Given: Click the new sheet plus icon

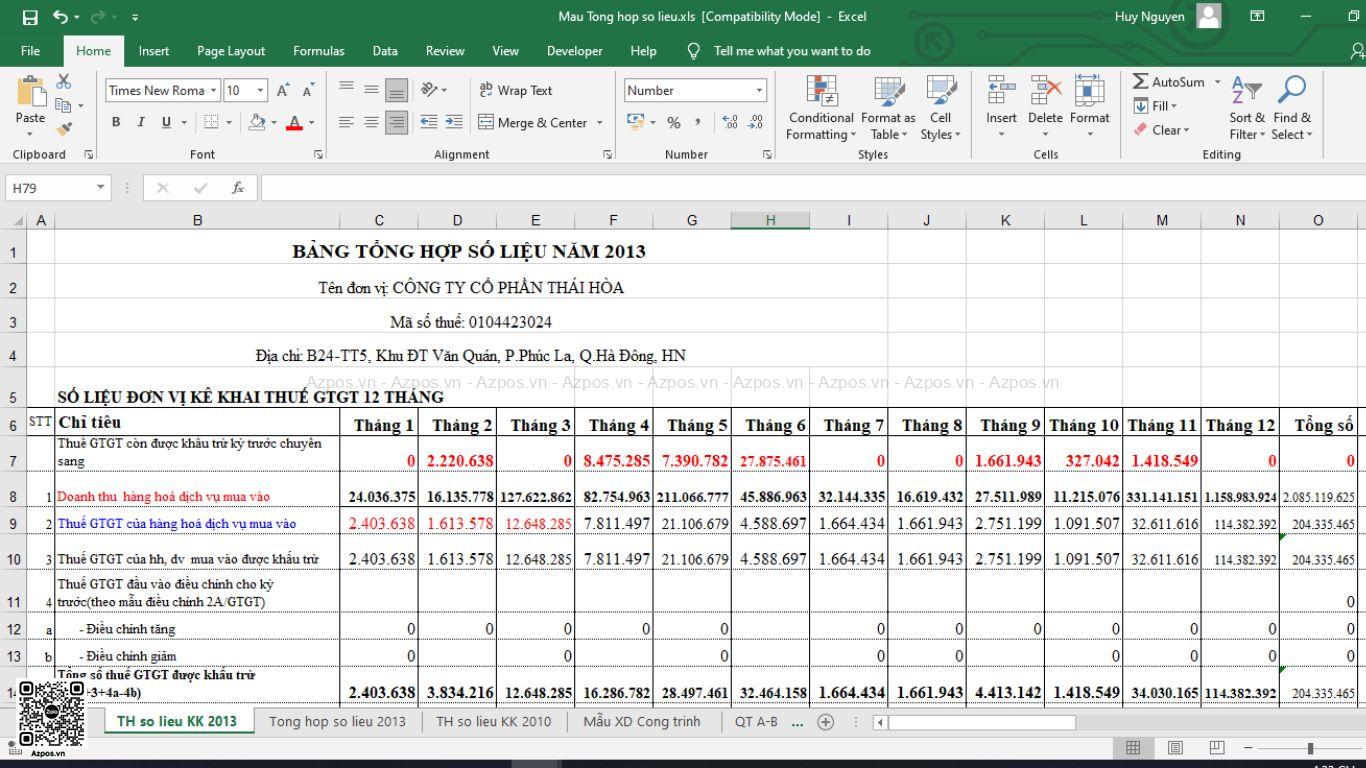Looking at the screenshot, I should click(x=825, y=722).
